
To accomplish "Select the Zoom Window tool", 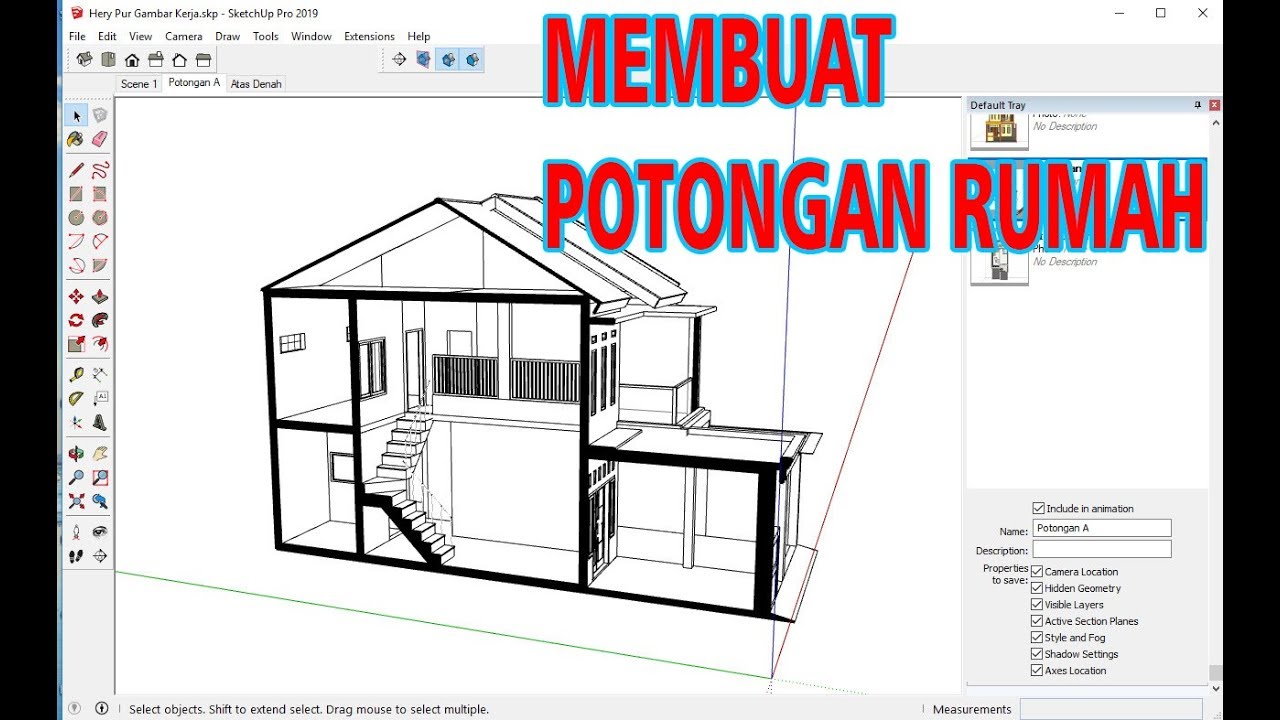I will point(100,478).
